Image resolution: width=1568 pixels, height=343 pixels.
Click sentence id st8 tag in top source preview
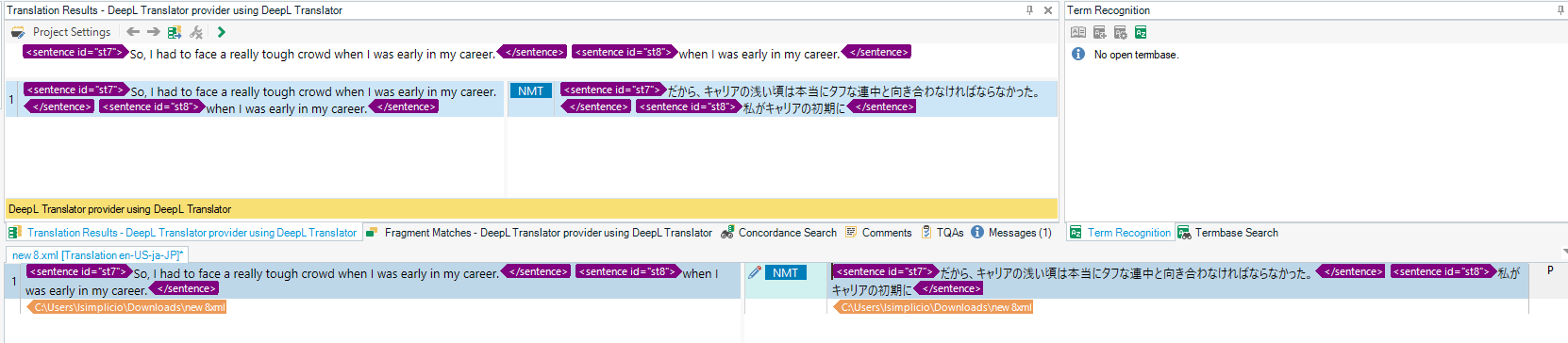[x=624, y=52]
